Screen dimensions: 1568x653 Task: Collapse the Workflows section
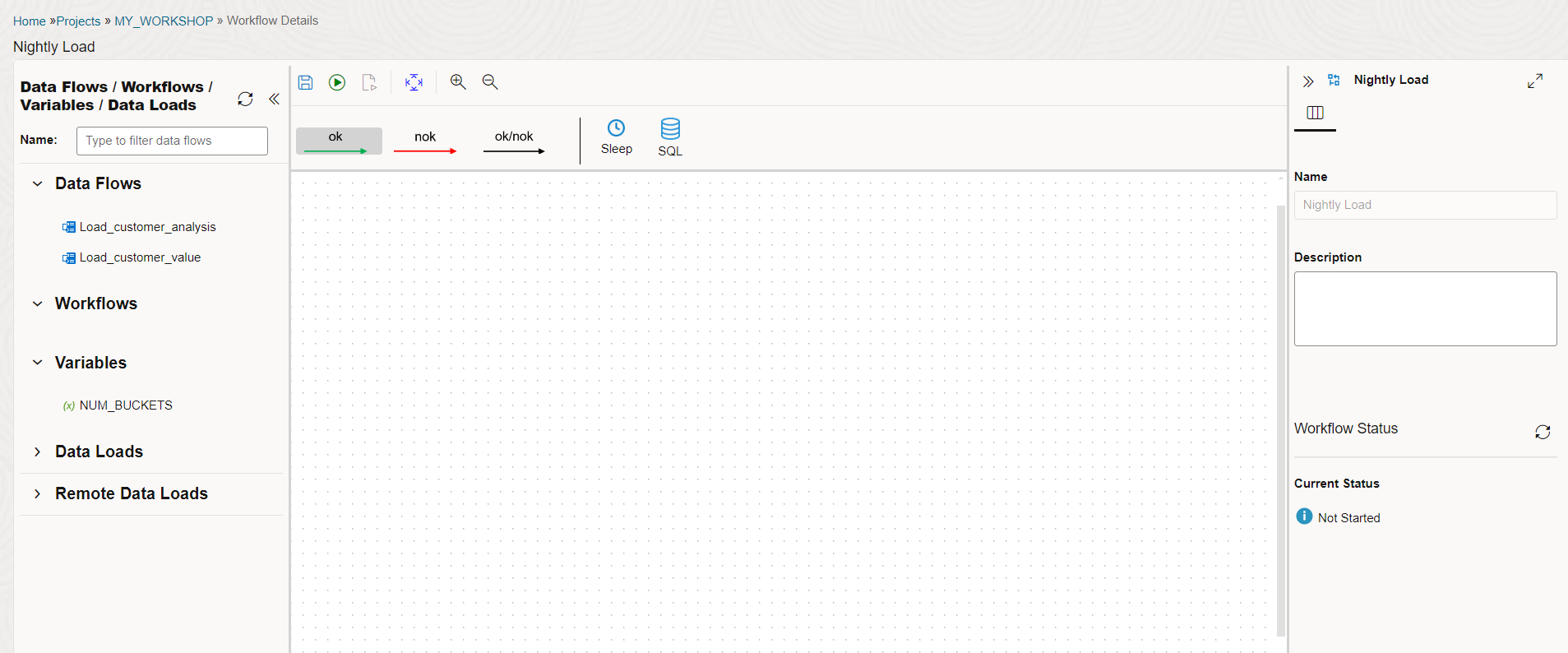pyautogui.click(x=37, y=303)
